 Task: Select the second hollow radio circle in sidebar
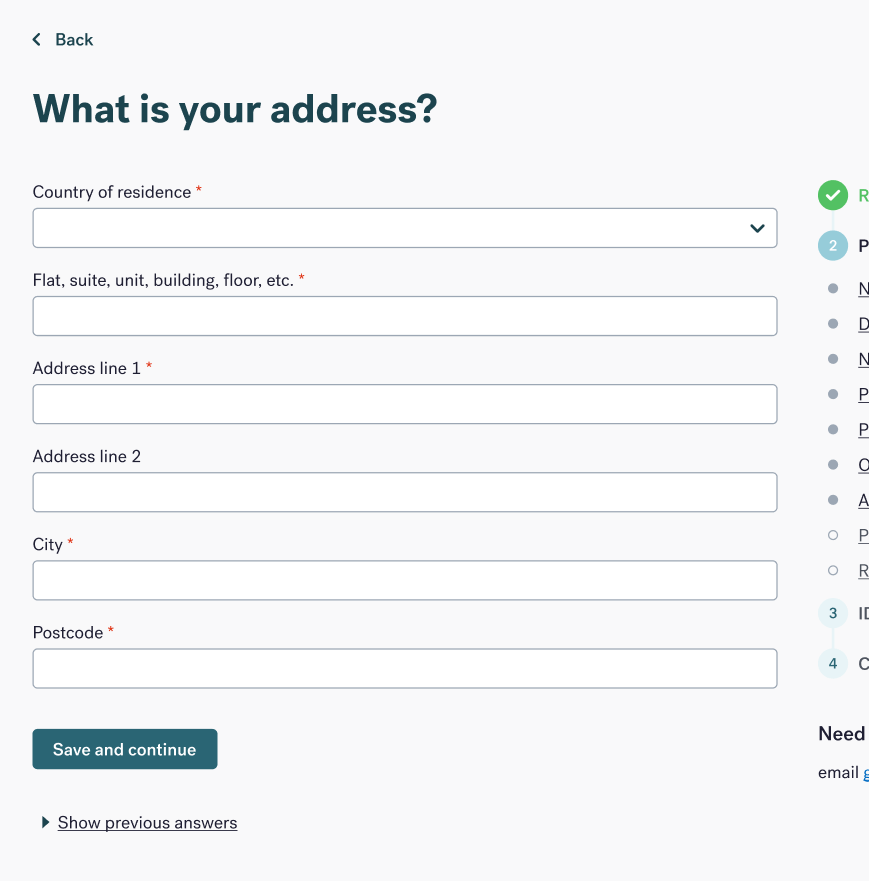[833, 570]
